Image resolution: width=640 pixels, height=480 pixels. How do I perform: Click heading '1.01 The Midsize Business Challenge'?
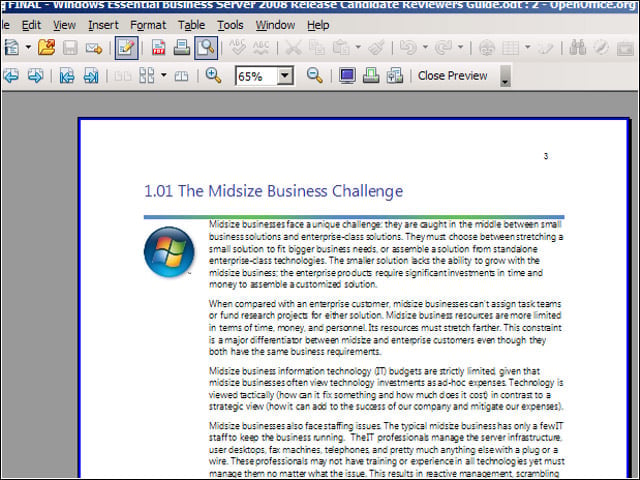273,191
